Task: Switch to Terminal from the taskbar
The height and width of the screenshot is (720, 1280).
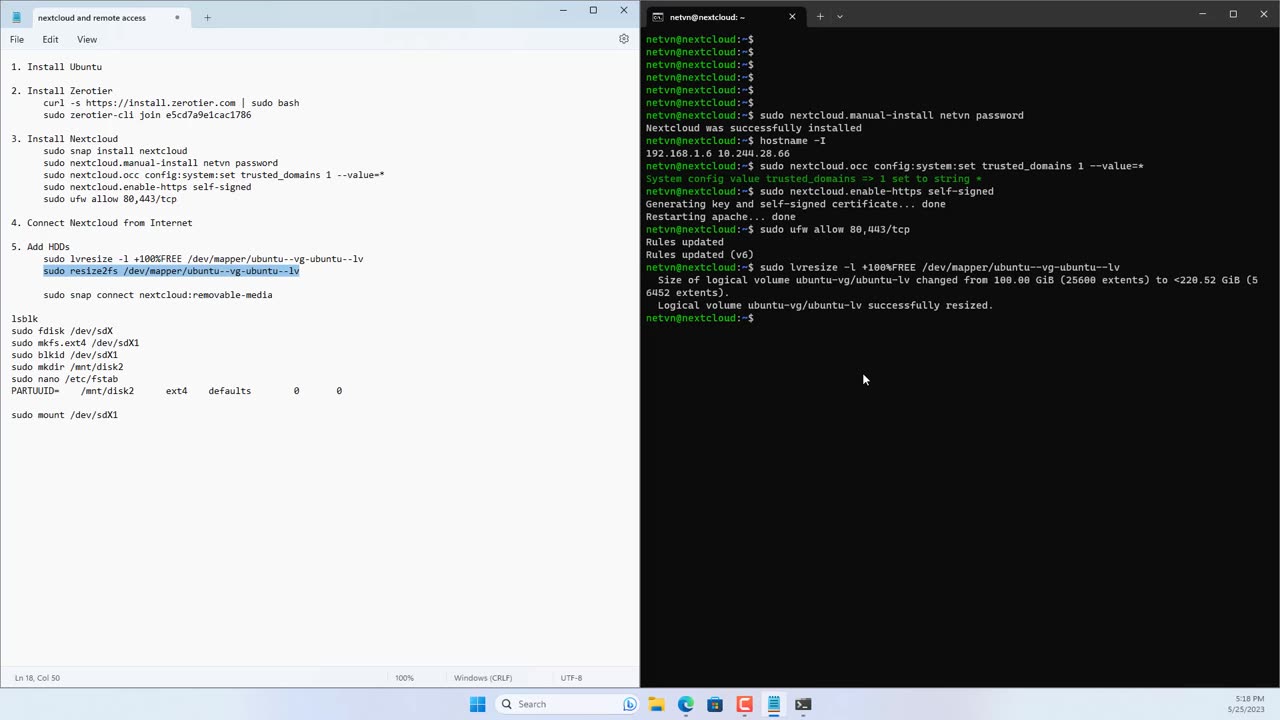Action: point(803,704)
